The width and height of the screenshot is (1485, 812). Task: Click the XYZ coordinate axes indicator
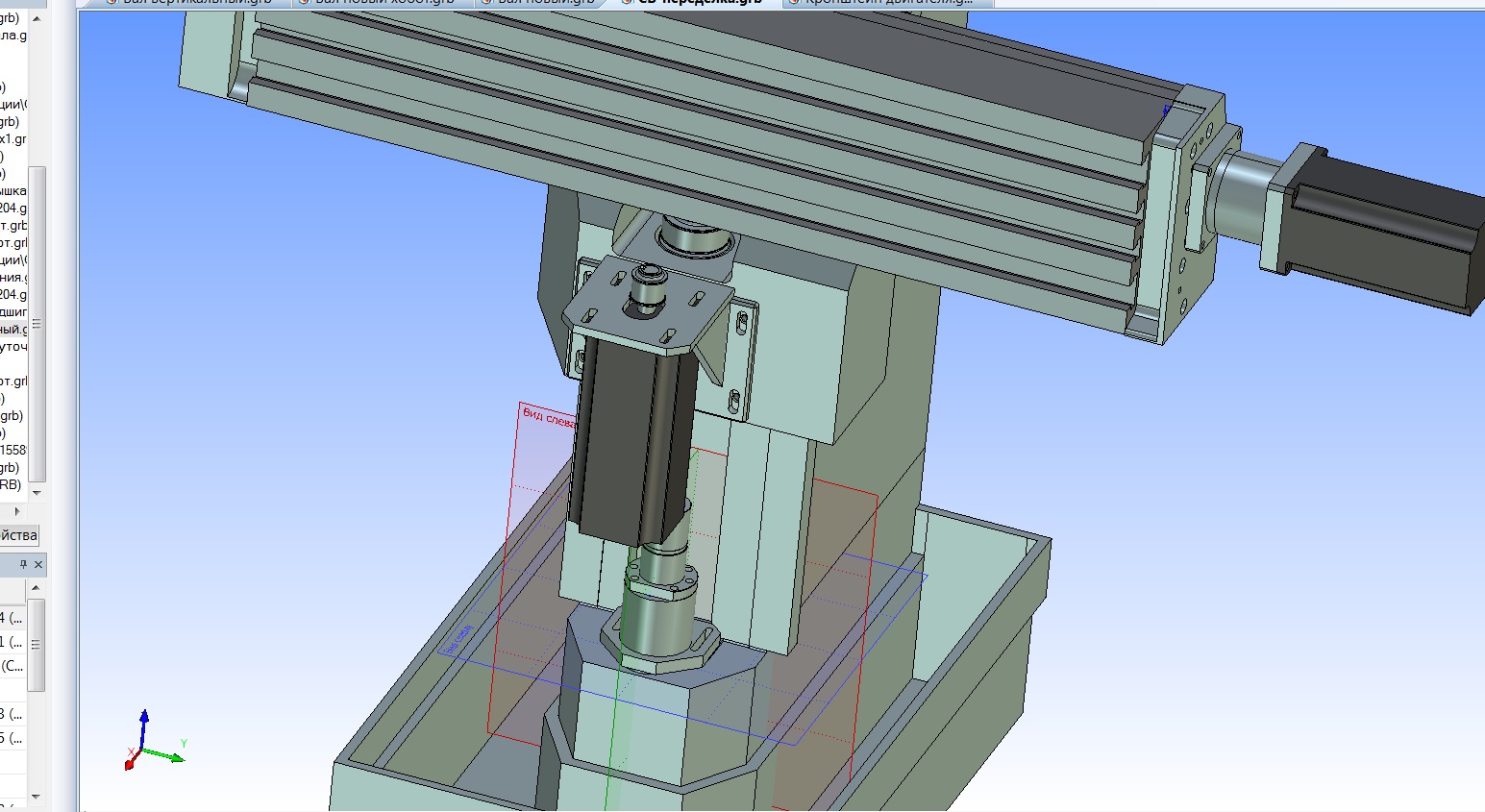pos(153,740)
